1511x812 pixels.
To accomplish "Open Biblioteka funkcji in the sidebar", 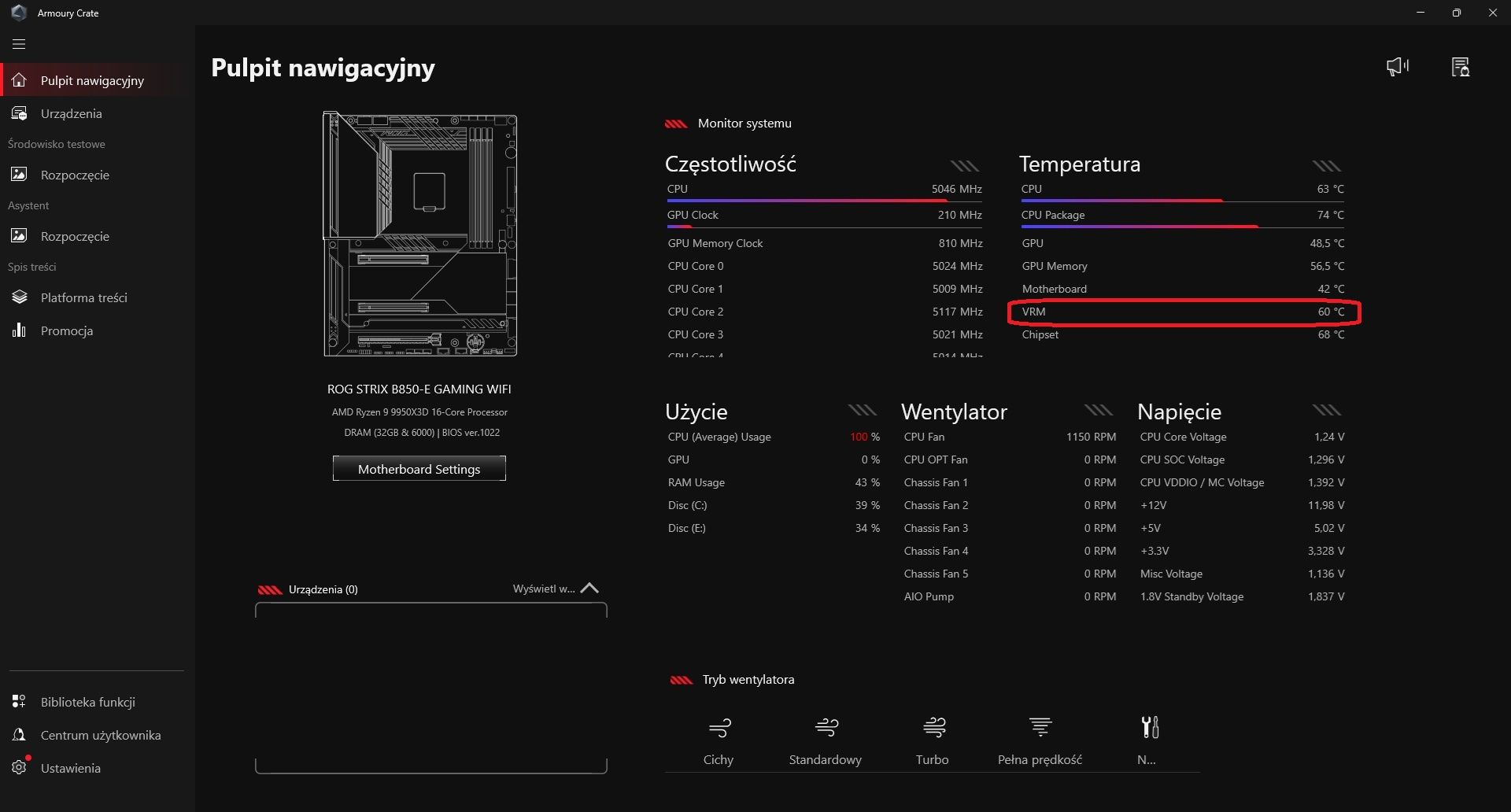I will [98, 702].
